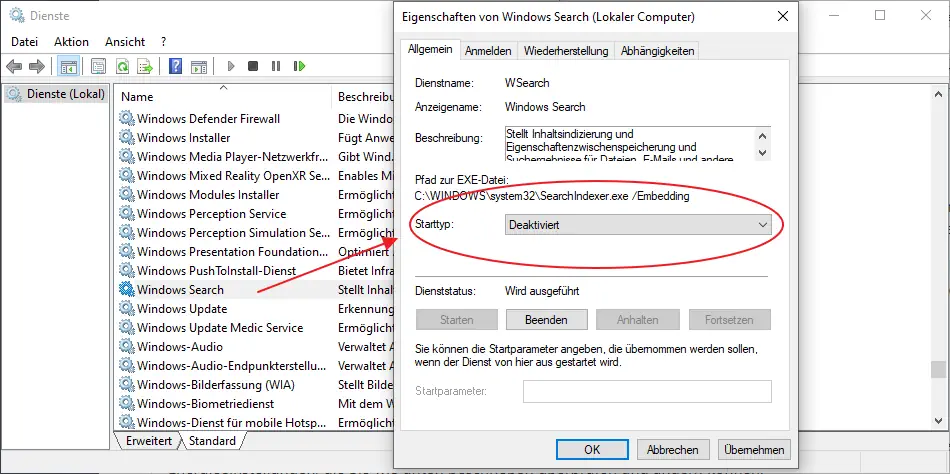Select Windows Presentation Foundation row
The image size is (950, 474).
coord(256,252)
